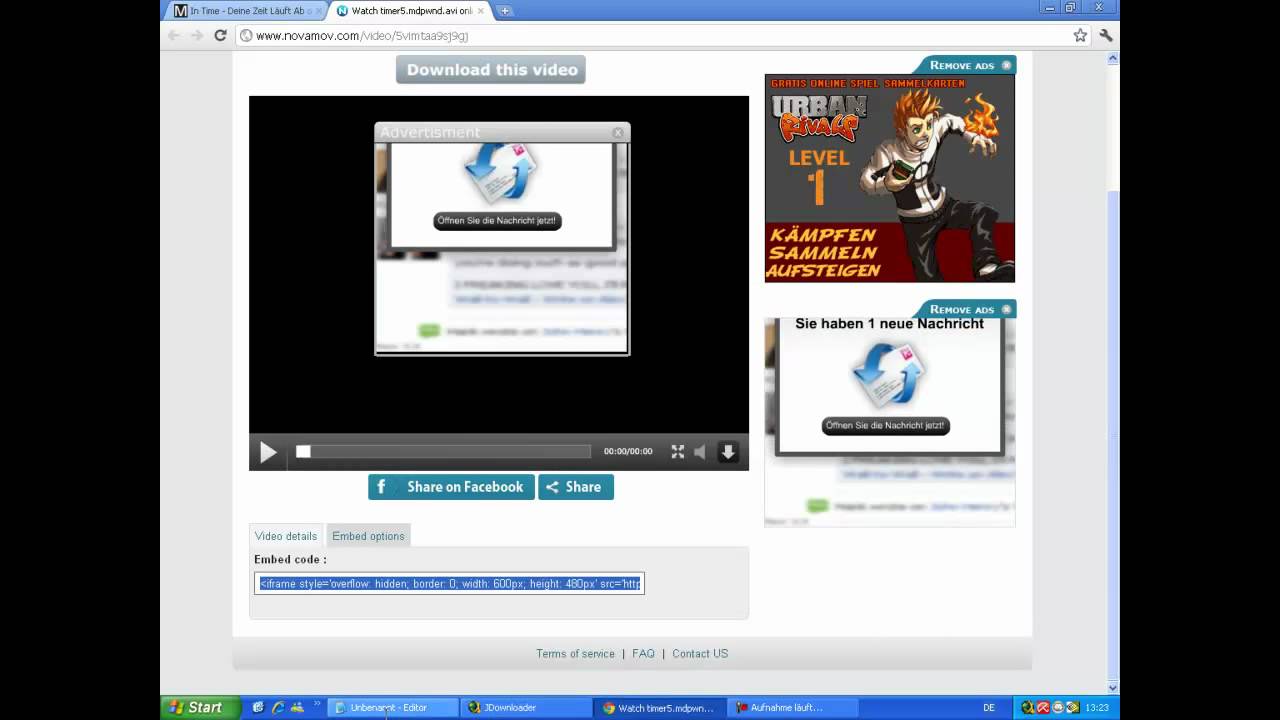The width and height of the screenshot is (1280, 720).
Task: Click the player download arrow icon
Action: [x=728, y=452]
